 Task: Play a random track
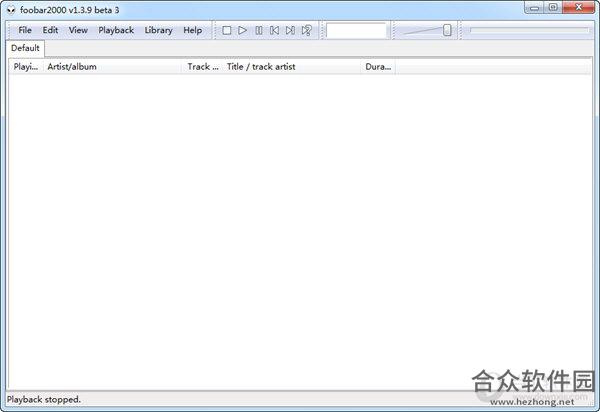click(x=307, y=30)
